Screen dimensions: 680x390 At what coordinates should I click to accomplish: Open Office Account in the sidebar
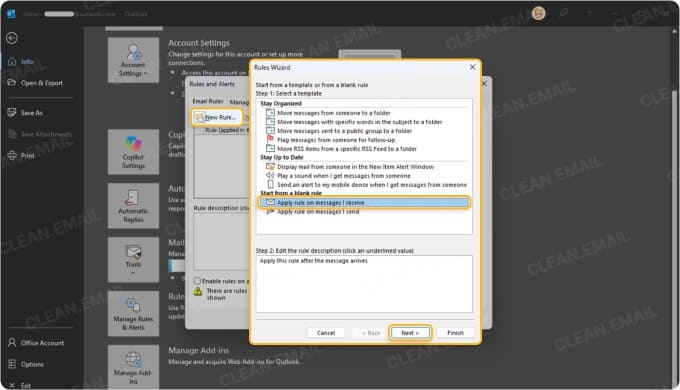pos(42,343)
